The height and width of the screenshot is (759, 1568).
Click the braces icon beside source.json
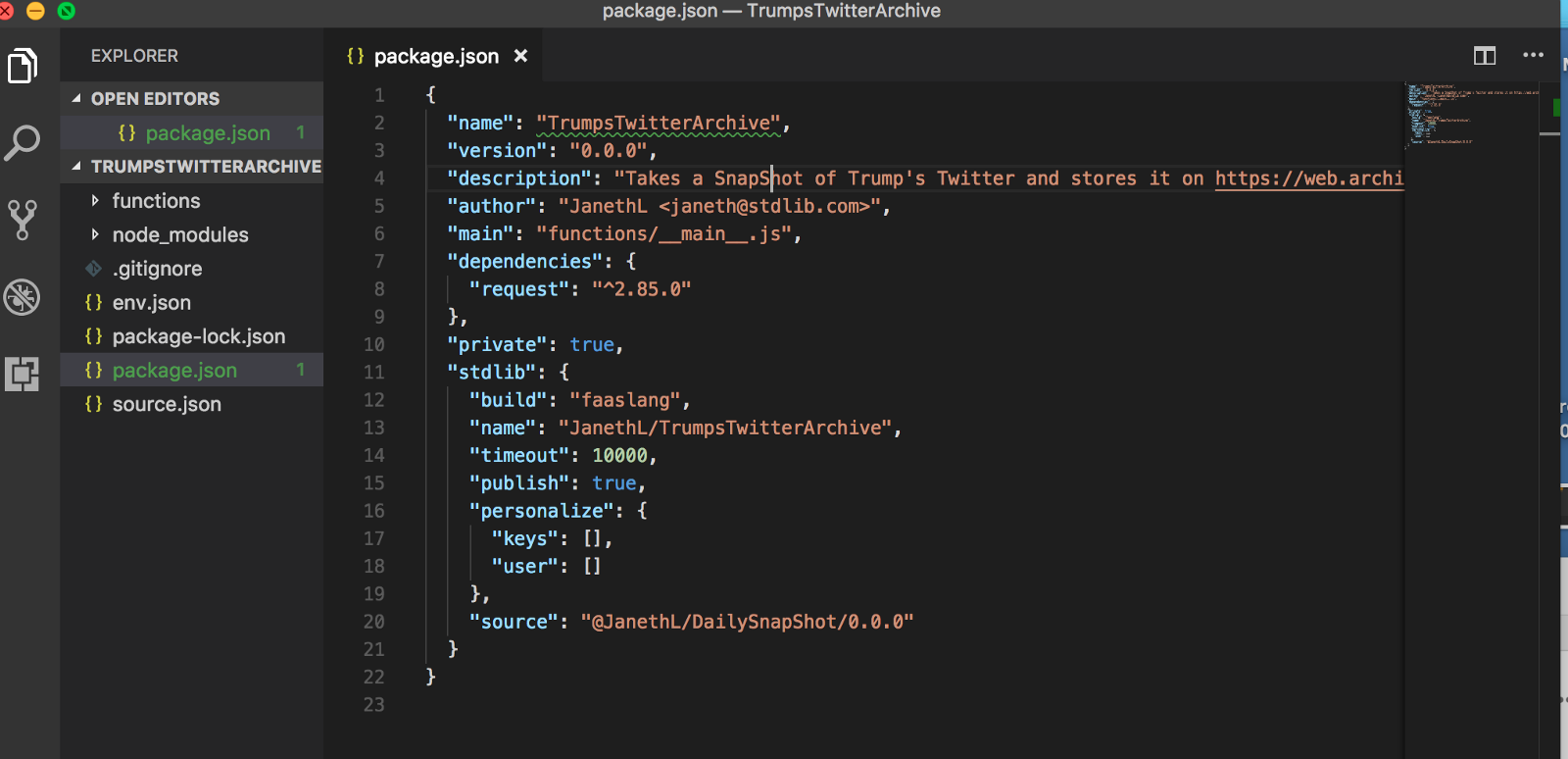point(94,404)
